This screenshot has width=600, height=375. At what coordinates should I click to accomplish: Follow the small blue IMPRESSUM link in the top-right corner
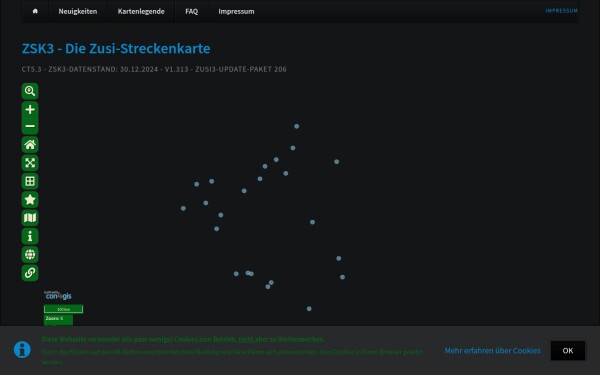(561, 11)
